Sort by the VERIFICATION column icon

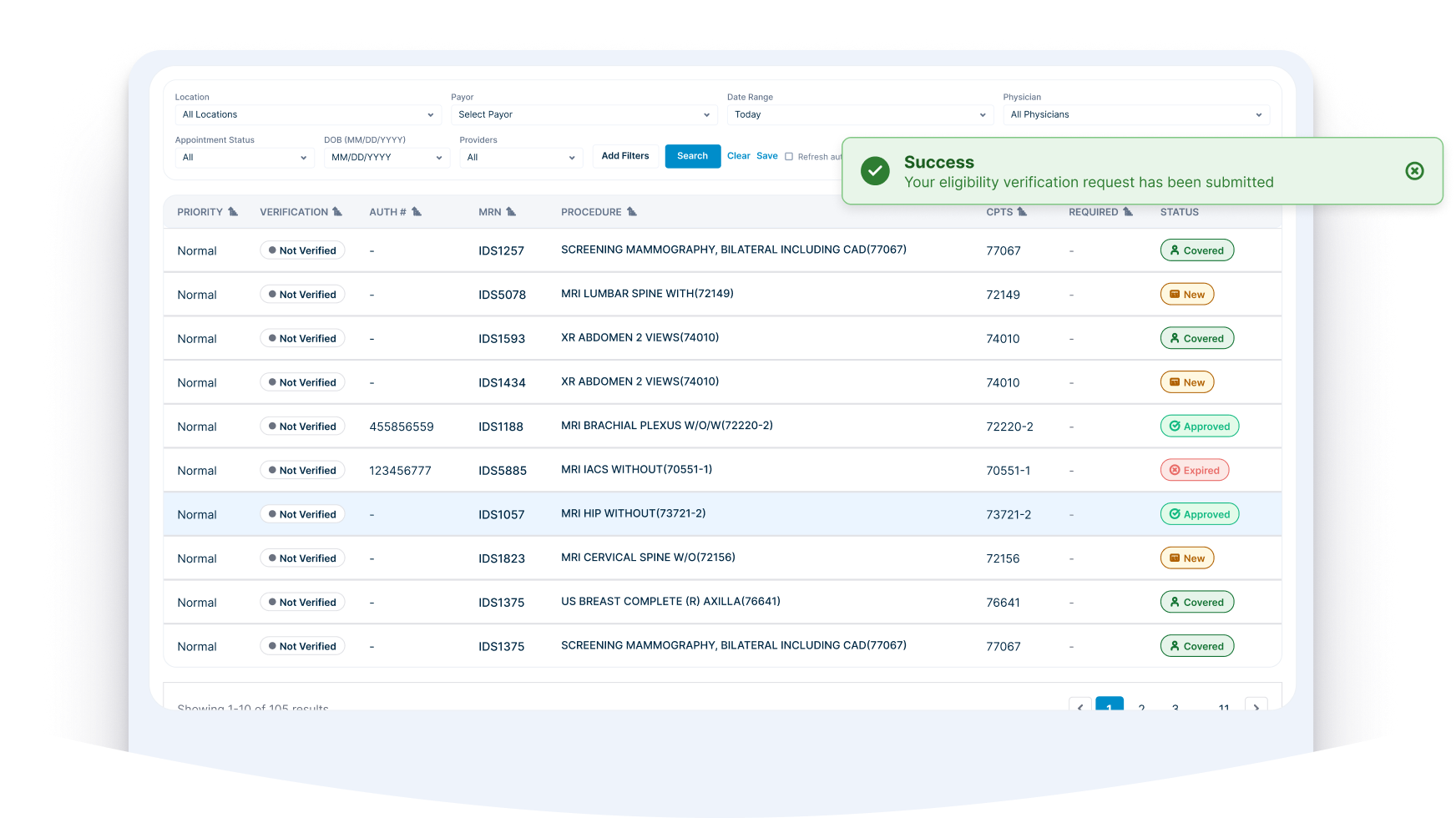[x=337, y=212]
